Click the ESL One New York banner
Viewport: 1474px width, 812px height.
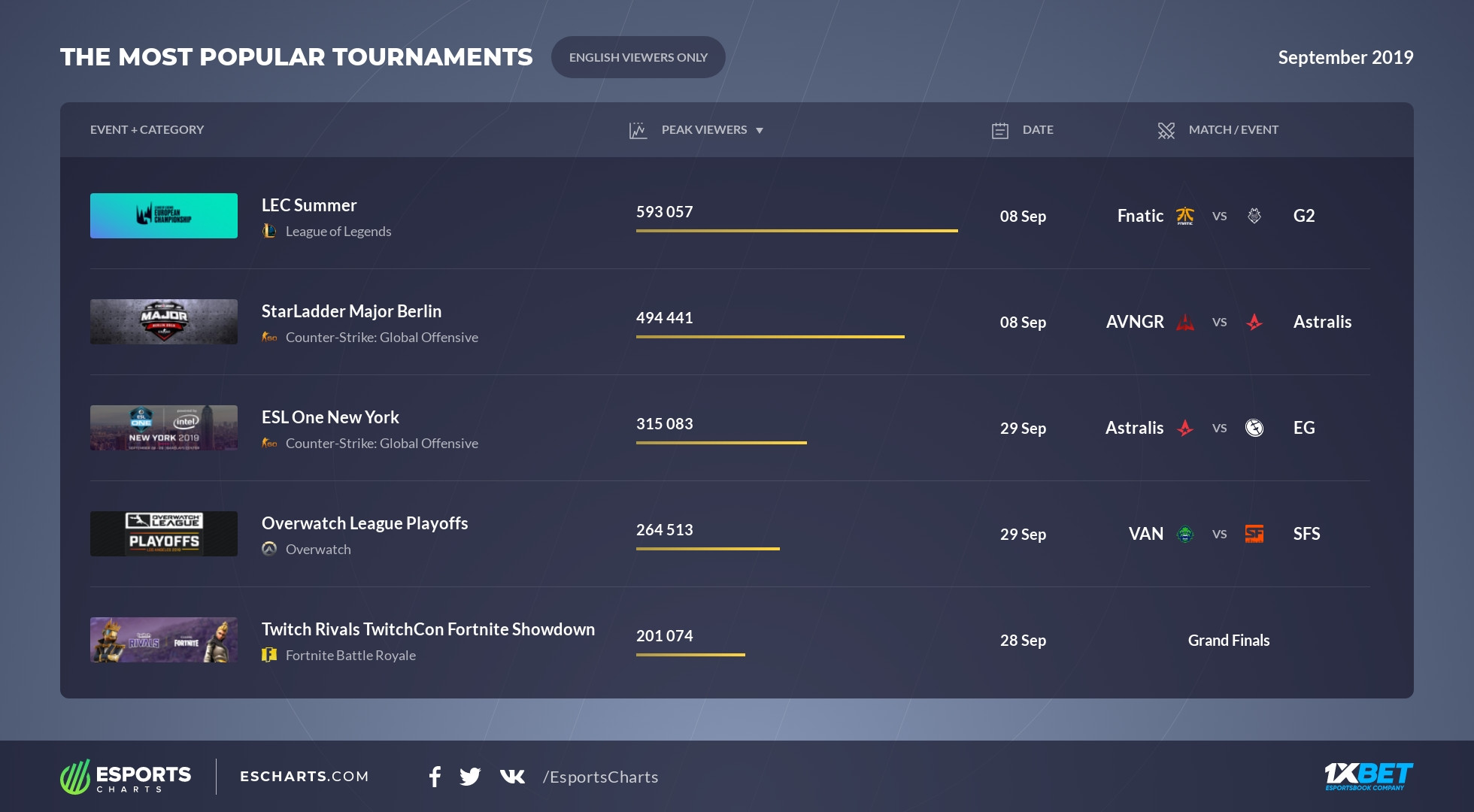tap(164, 428)
